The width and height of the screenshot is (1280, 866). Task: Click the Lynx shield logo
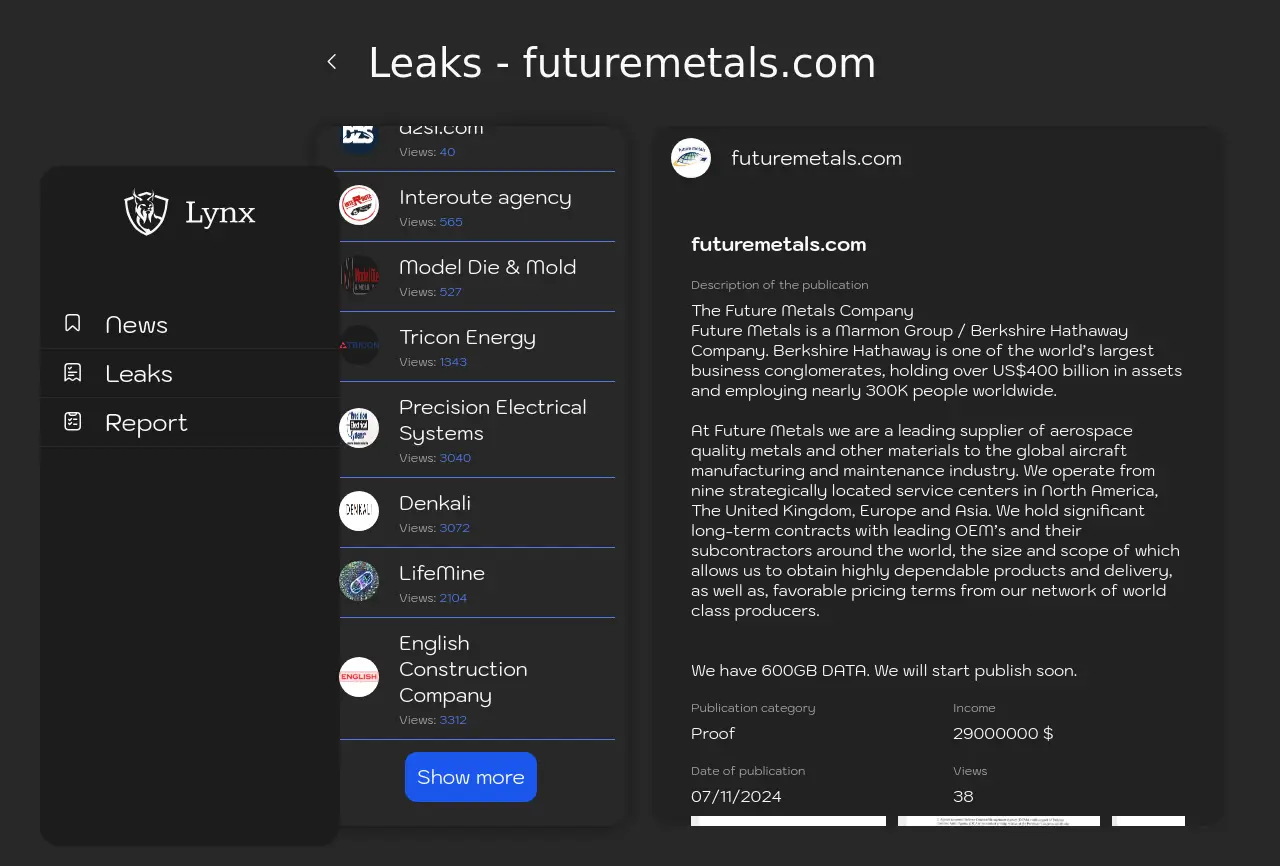[x=146, y=212]
